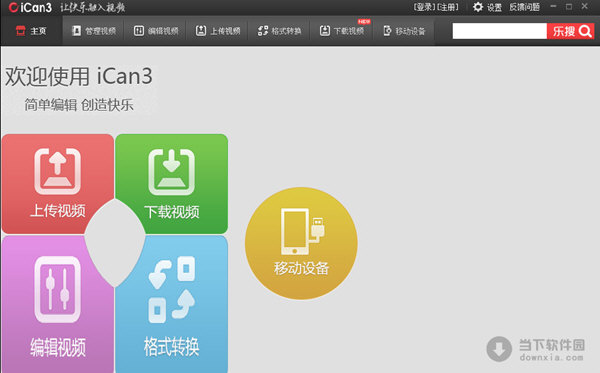The width and height of the screenshot is (600, 373).
Task: Open the 移动设备 toolbar tab
Action: (404, 31)
